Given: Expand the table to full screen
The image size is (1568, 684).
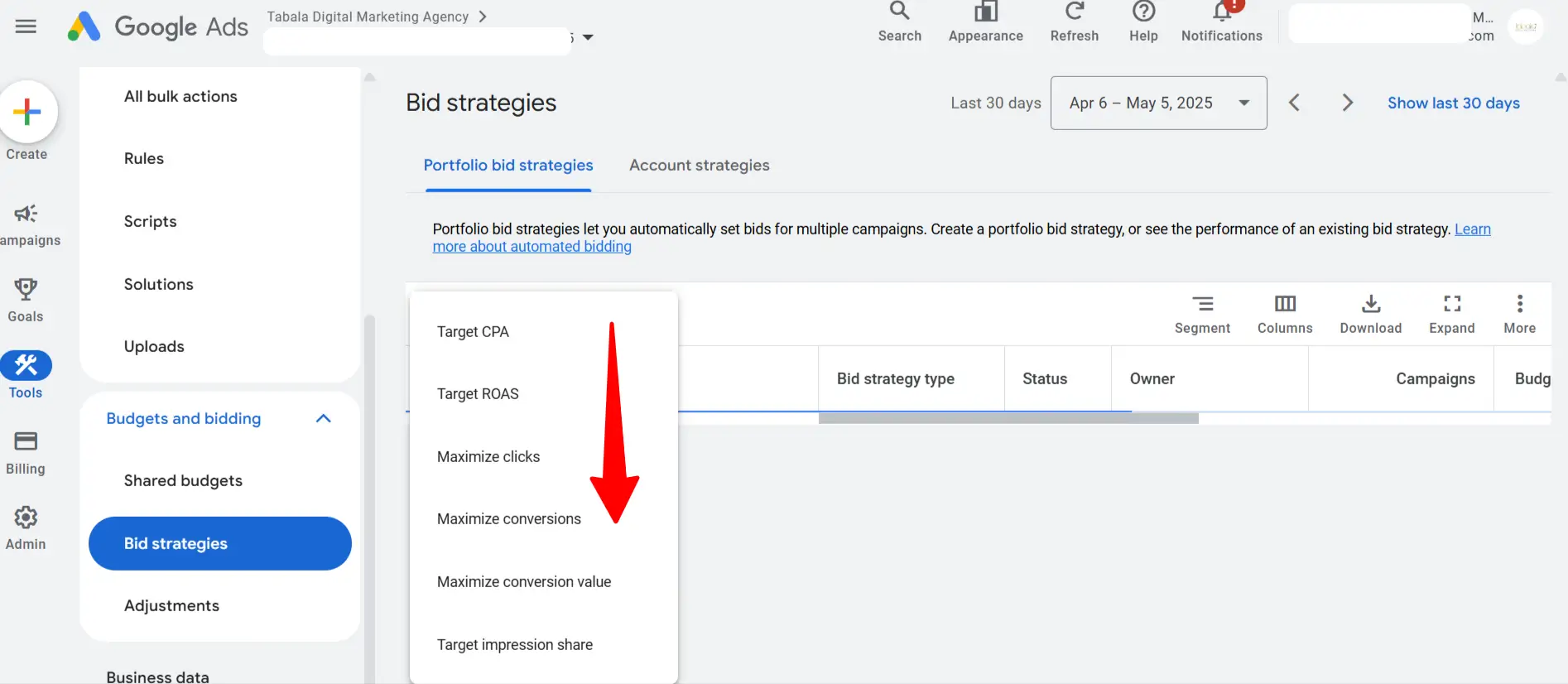Looking at the screenshot, I should [x=1452, y=315].
